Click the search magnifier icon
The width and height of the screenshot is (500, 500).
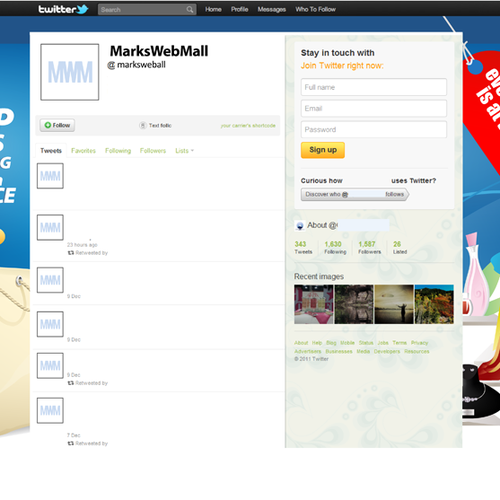[190, 10]
